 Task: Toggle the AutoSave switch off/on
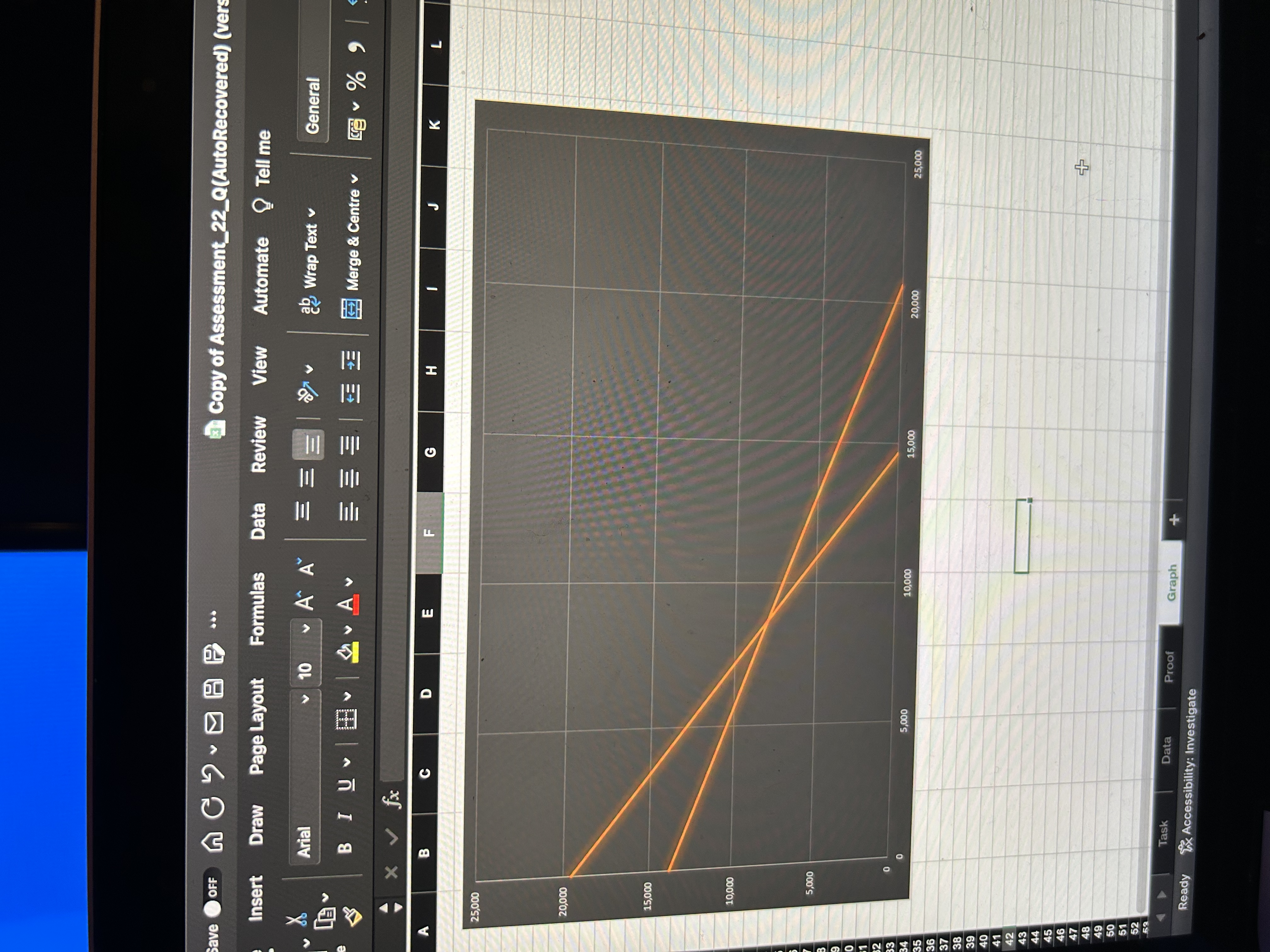(x=212, y=893)
